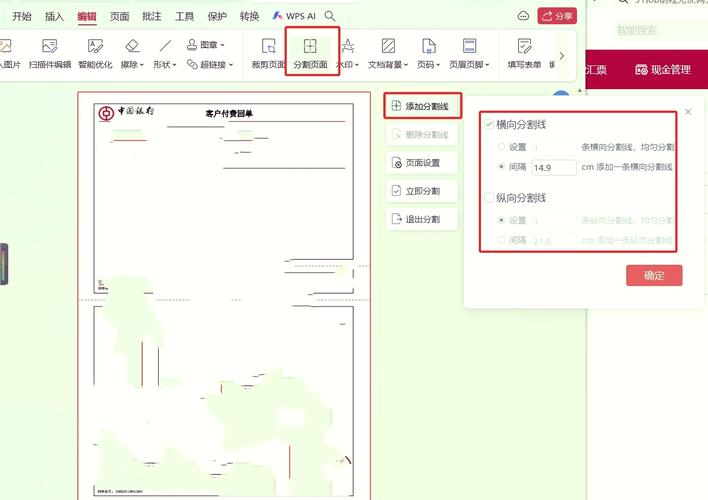Switch to the 开始 tab
The image size is (708, 500).
pos(22,16)
